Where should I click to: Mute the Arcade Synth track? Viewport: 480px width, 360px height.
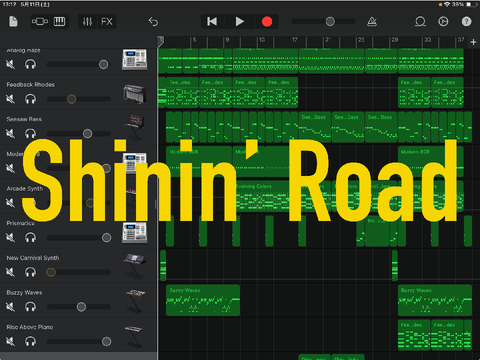pyautogui.click(x=11, y=203)
